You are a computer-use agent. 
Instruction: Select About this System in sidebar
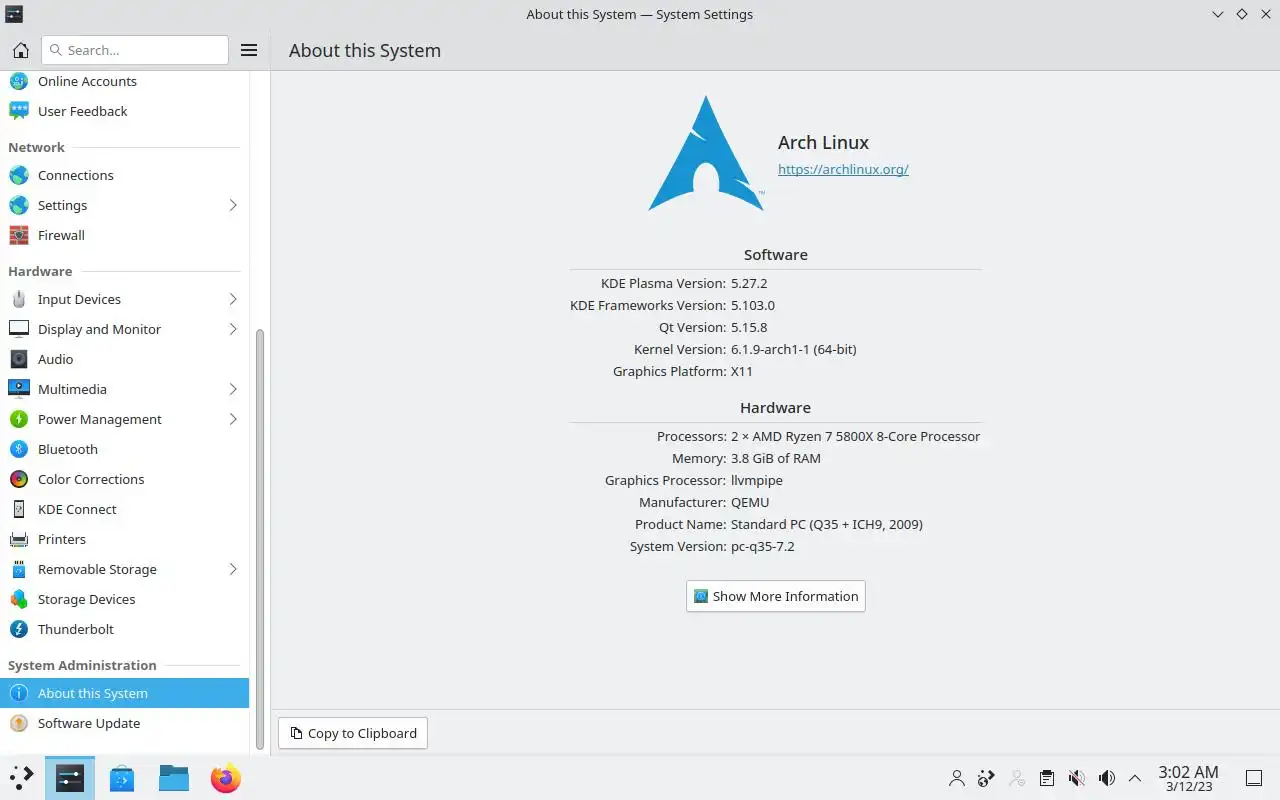pos(124,693)
